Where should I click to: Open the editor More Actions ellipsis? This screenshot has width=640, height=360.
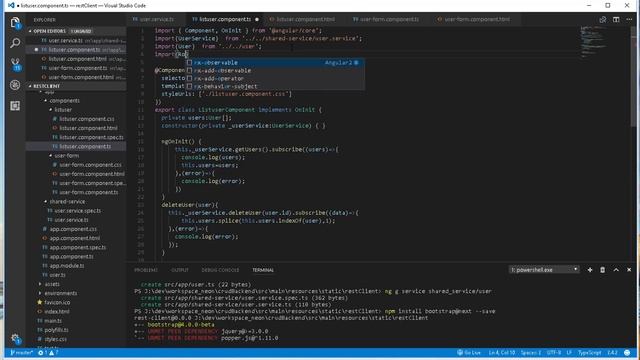[629, 20]
